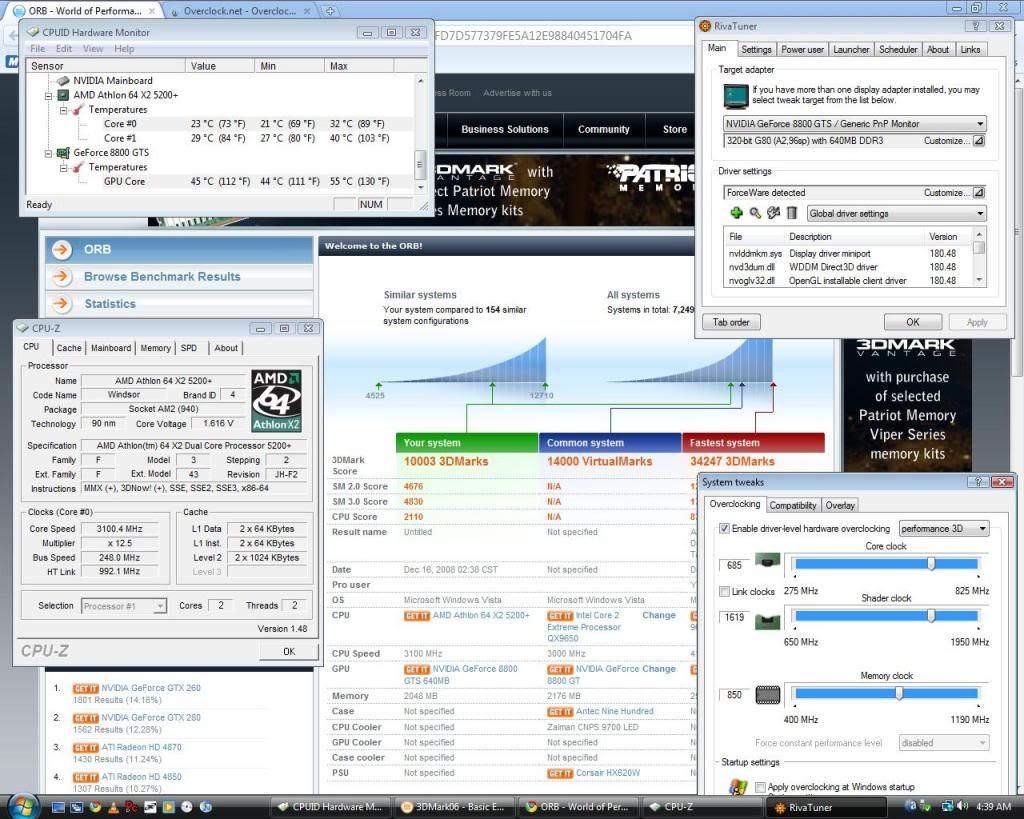Image resolution: width=1024 pixels, height=819 pixels.
Task: Click the Chrome icon in quick launch bar
Action: [x=95, y=807]
